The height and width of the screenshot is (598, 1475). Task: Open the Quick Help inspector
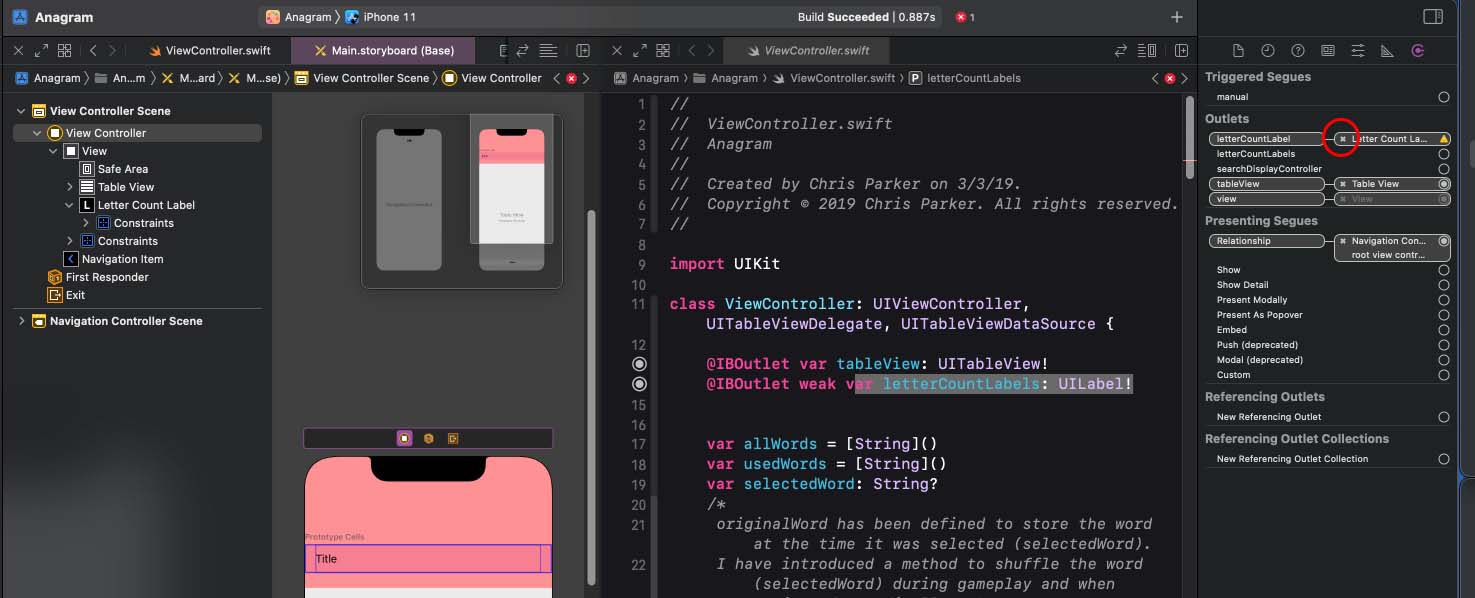tap(1298, 50)
